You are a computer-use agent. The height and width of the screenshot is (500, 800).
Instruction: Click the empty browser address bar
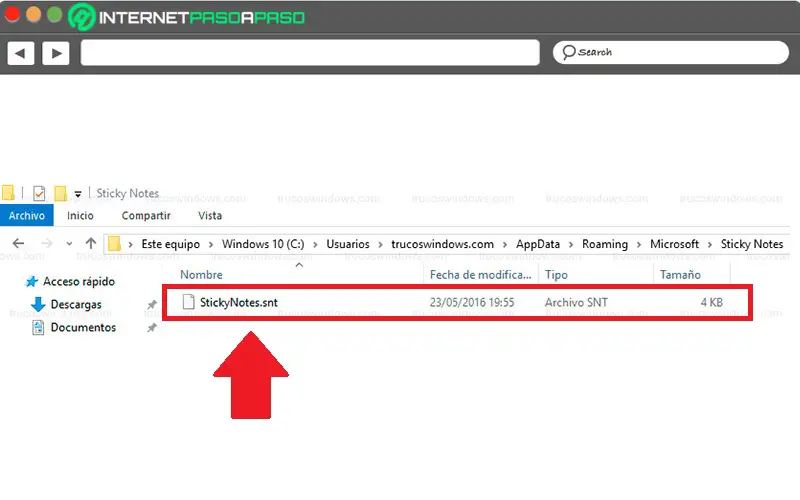310,53
